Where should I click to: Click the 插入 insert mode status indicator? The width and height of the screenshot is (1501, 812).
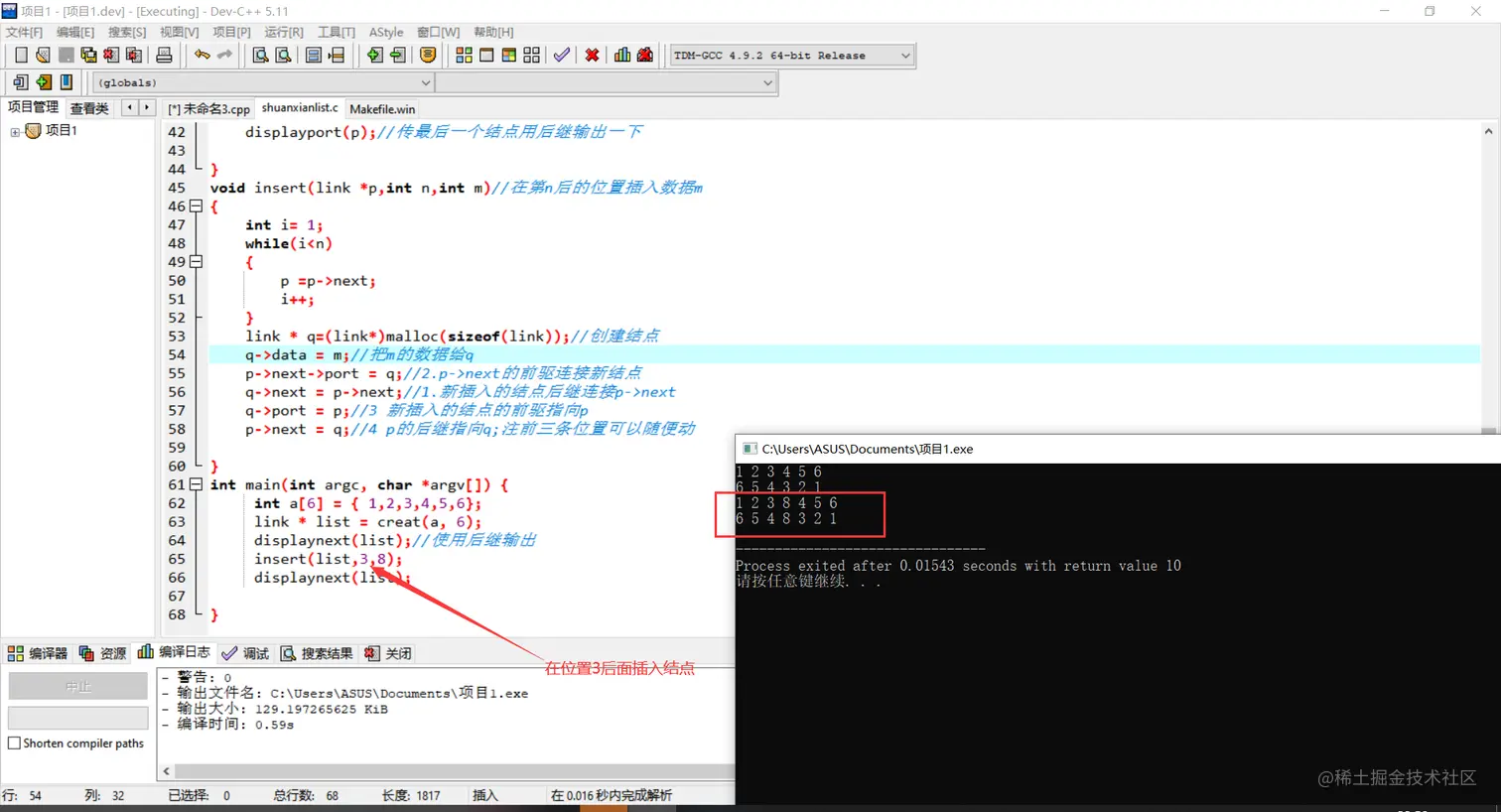[485, 795]
